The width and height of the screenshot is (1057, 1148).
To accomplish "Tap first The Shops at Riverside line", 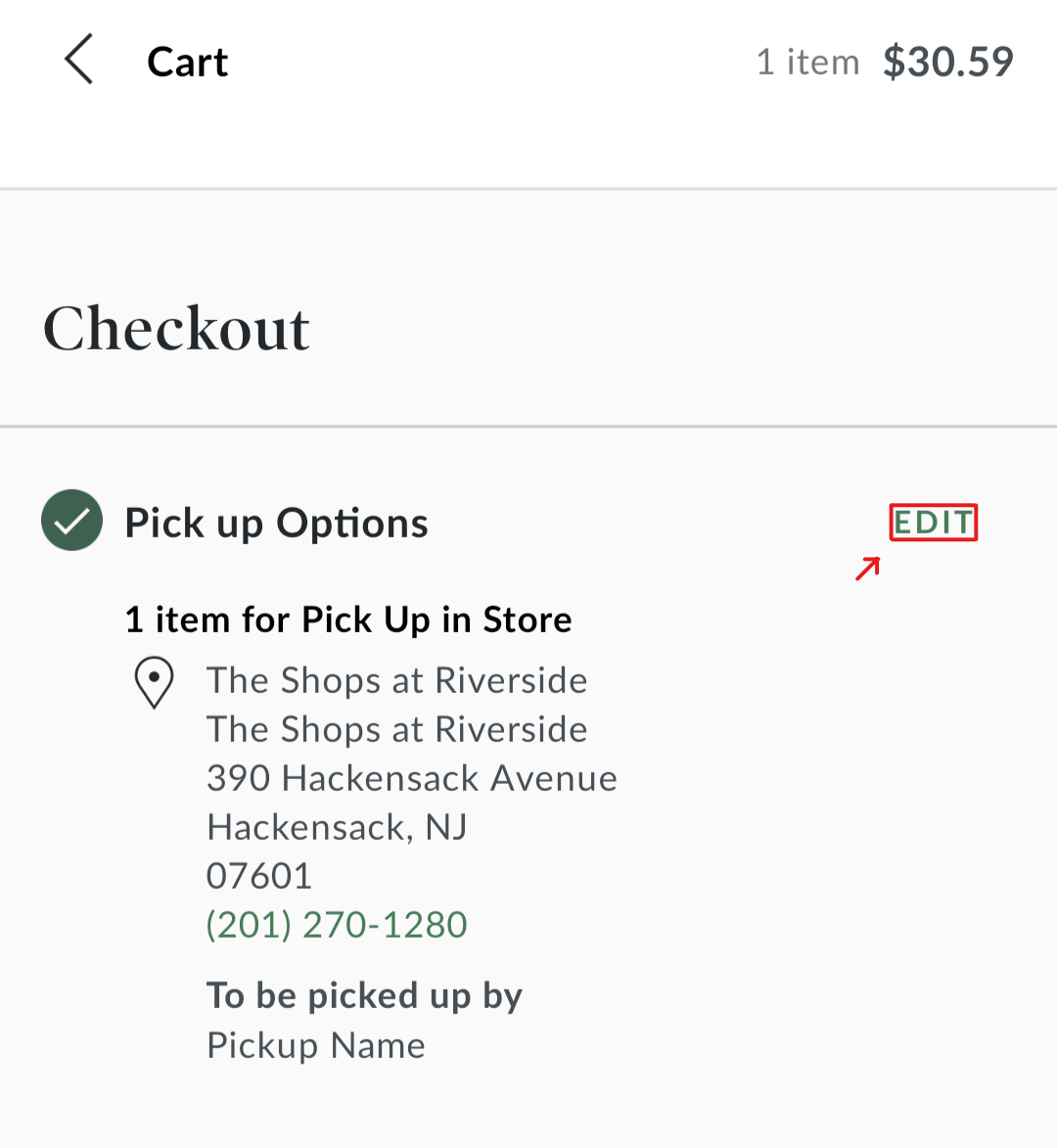I will click(x=396, y=680).
